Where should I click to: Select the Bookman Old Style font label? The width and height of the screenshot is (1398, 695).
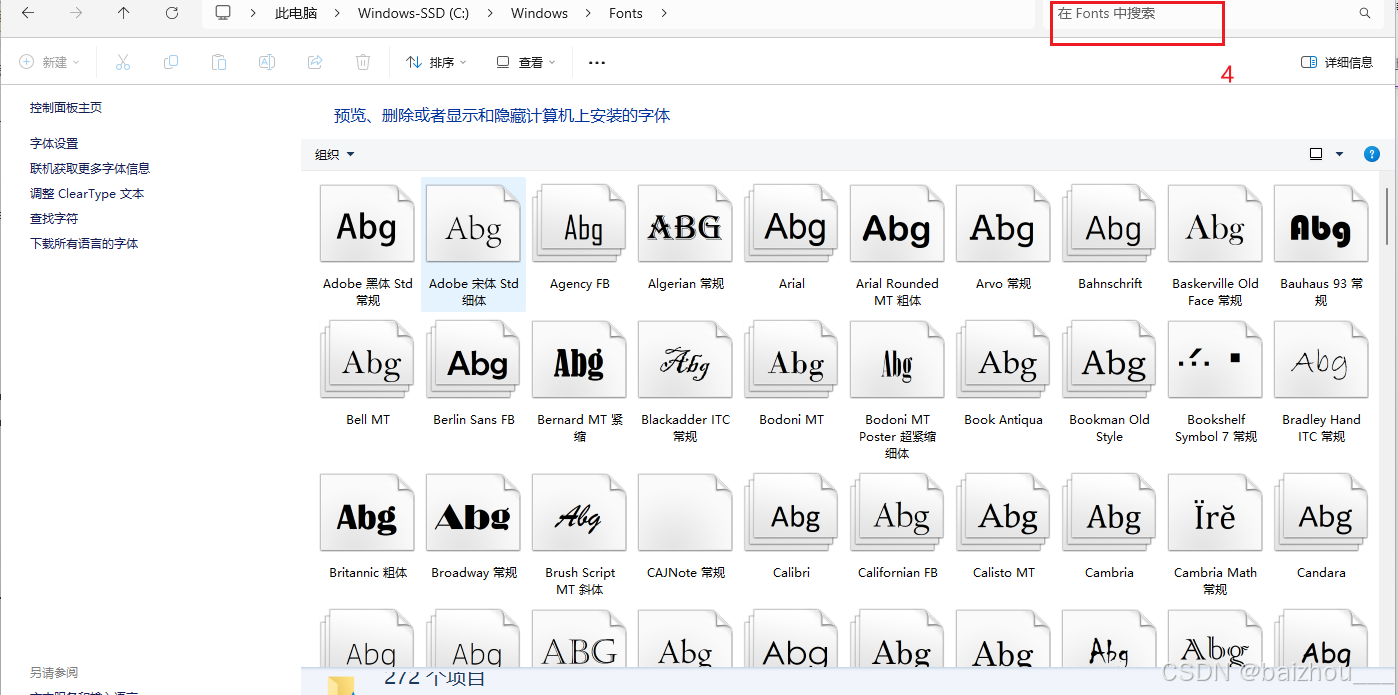(x=1109, y=428)
